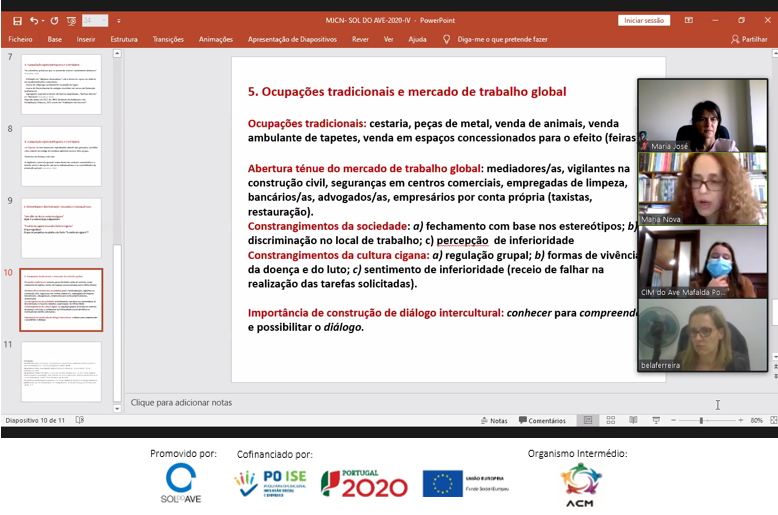Open the Animações tab
This screenshot has width=778, height=515.
pyautogui.click(x=216, y=39)
